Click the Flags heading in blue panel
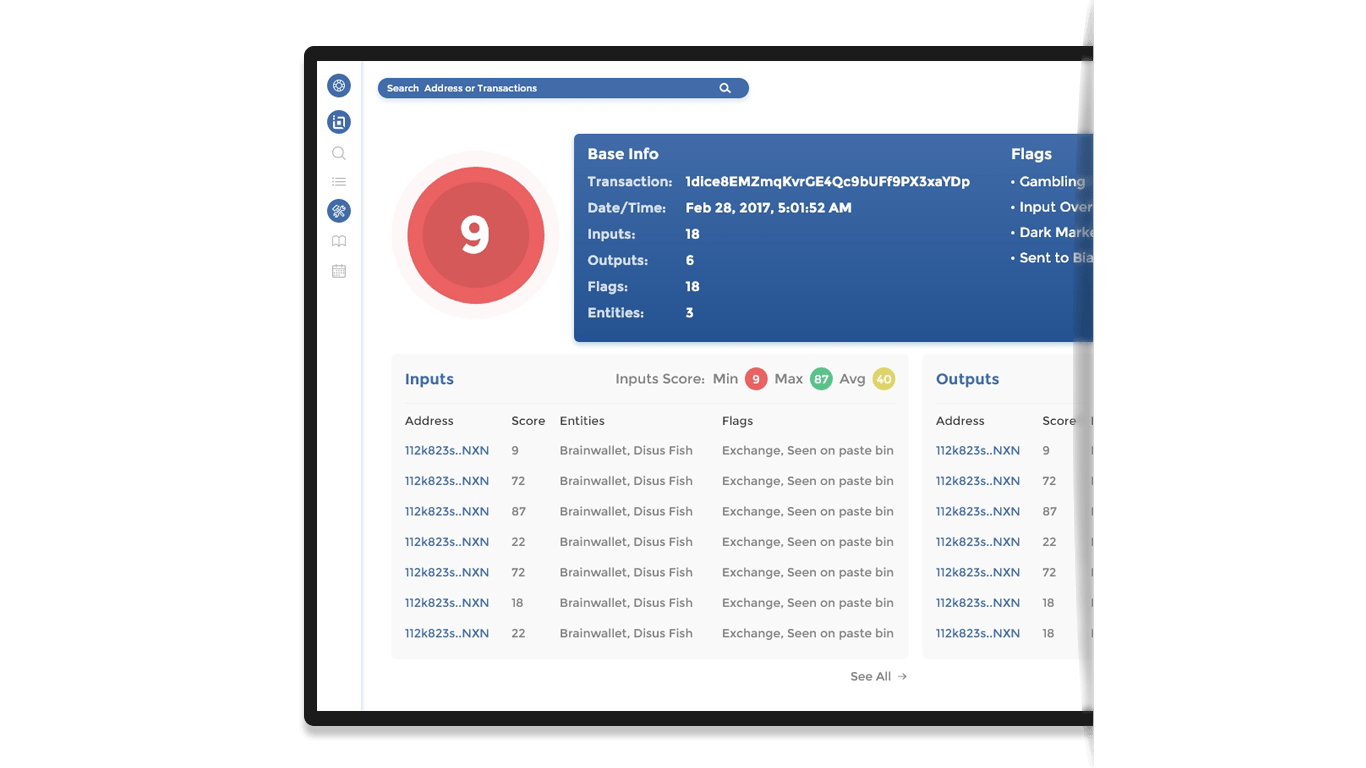The height and width of the screenshot is (768, 1366). point(1031,154)
